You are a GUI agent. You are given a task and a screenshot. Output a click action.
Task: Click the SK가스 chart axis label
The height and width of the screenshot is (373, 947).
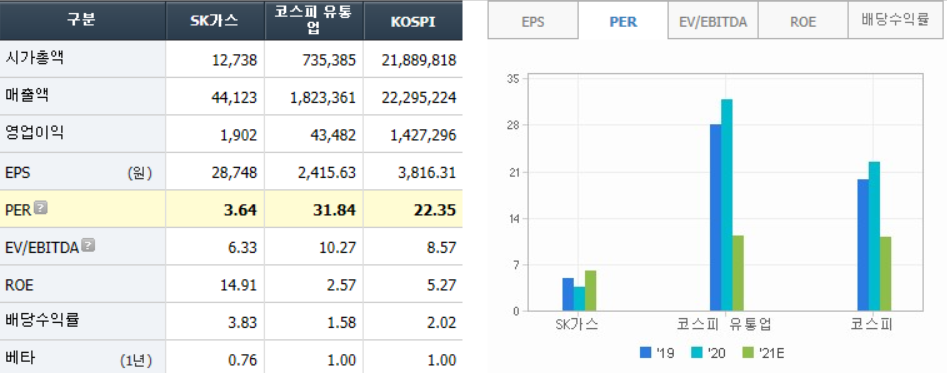pos(577,325)
